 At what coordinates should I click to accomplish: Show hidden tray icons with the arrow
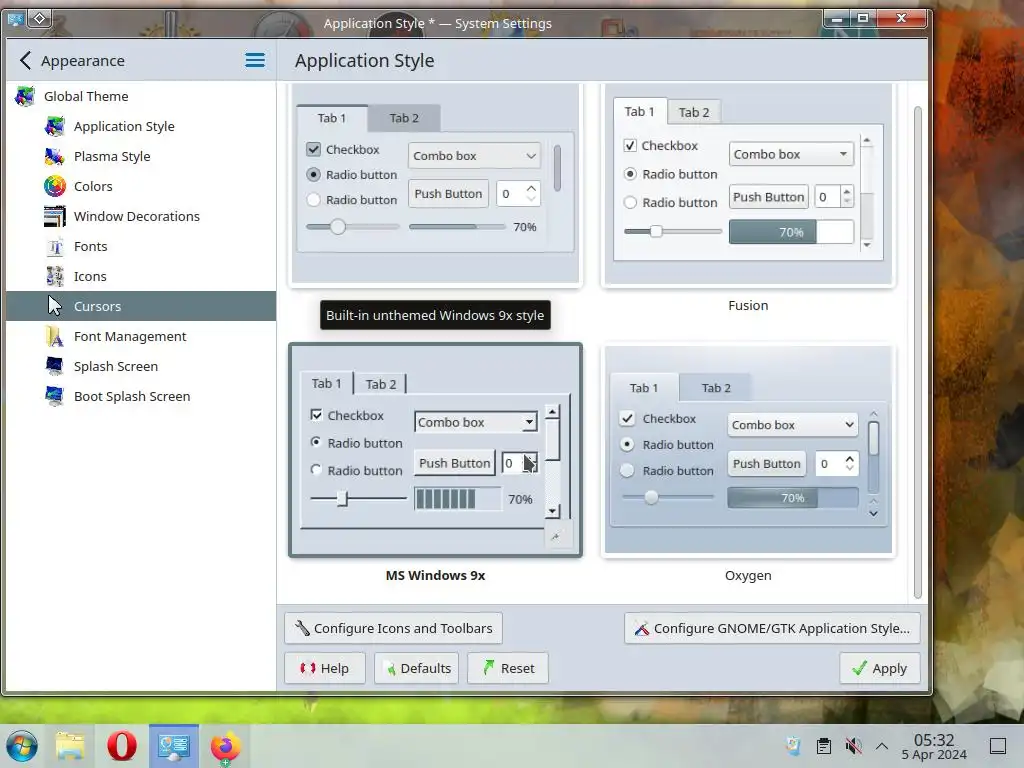882,746
